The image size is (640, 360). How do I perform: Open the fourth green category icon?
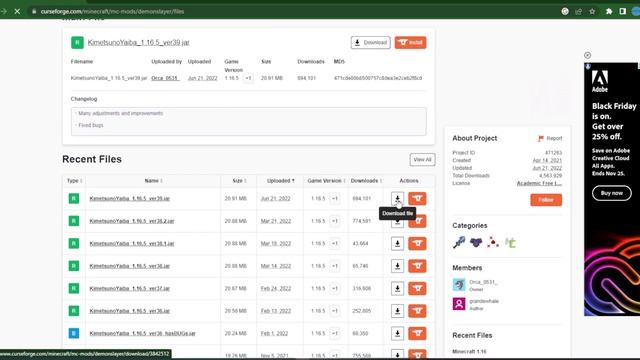(x=510, y=242)
